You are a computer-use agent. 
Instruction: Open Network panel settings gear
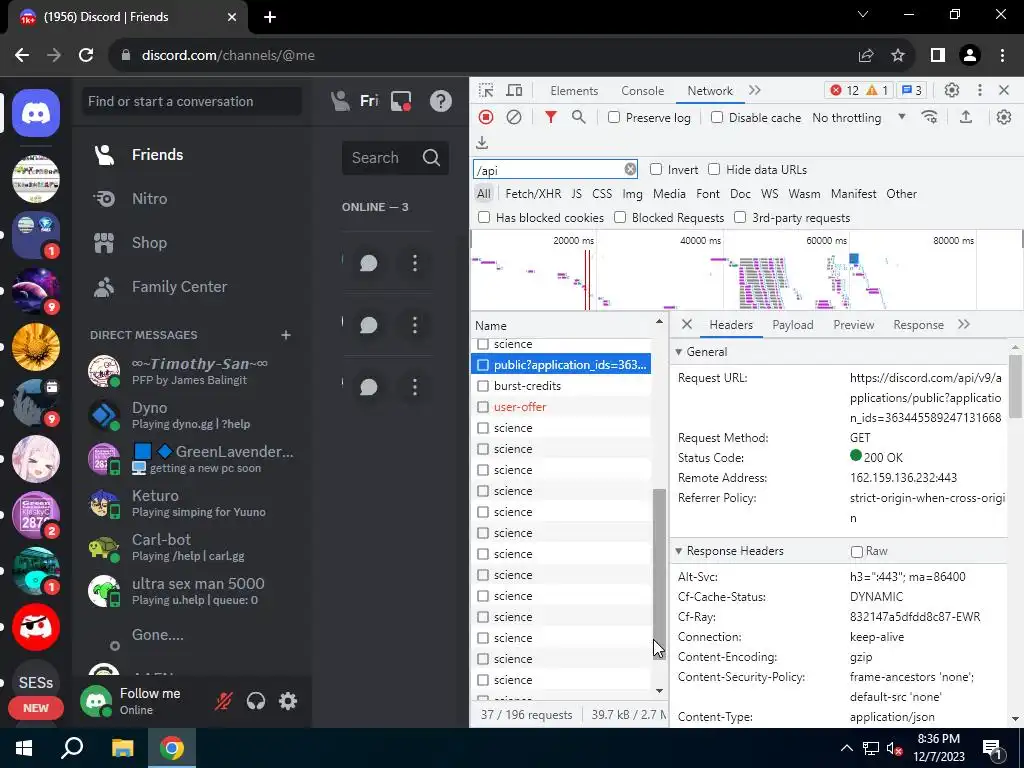[x=1004, y=117]
